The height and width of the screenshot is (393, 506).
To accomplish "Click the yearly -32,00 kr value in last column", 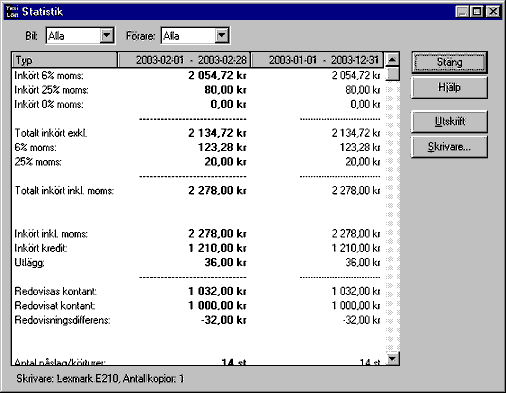I will point(361,320).
